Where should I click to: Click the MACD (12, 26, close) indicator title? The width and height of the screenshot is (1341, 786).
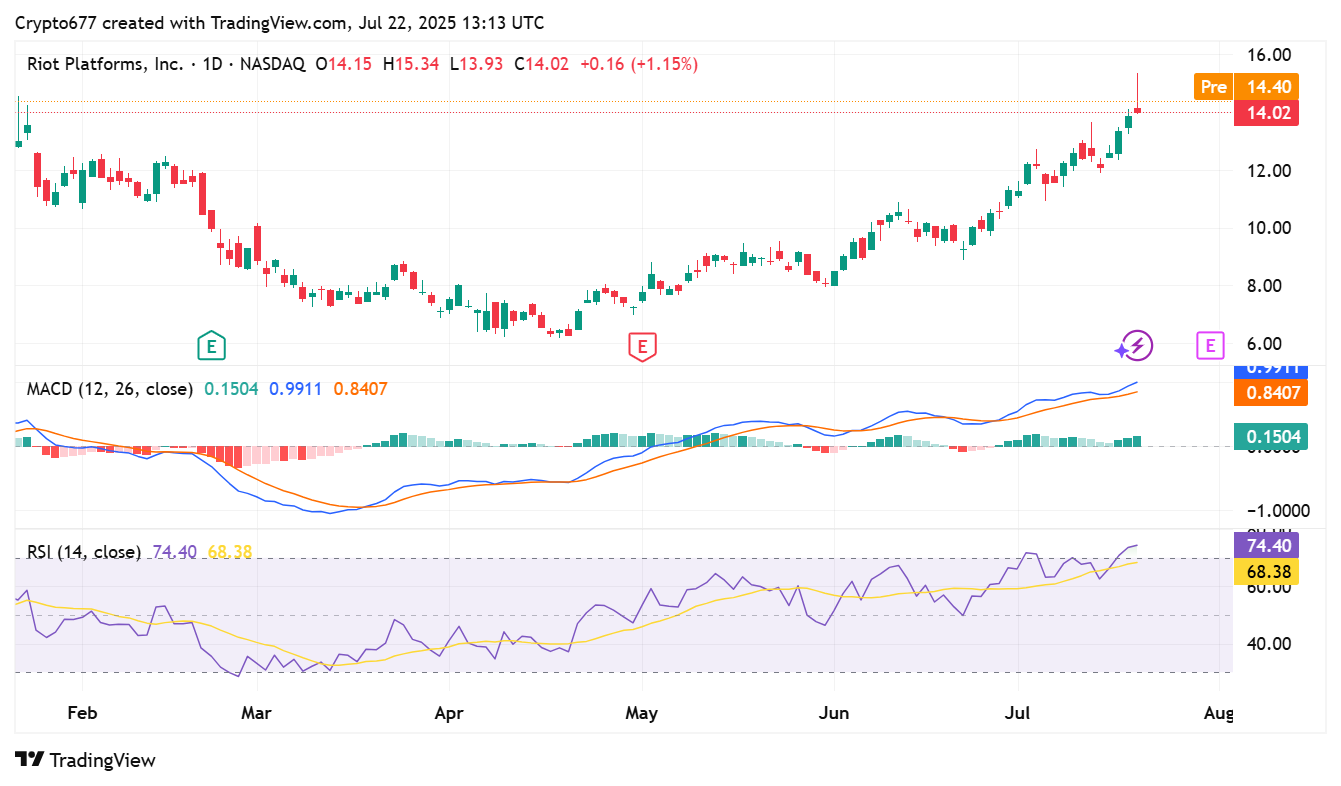[x=110, y=389]
